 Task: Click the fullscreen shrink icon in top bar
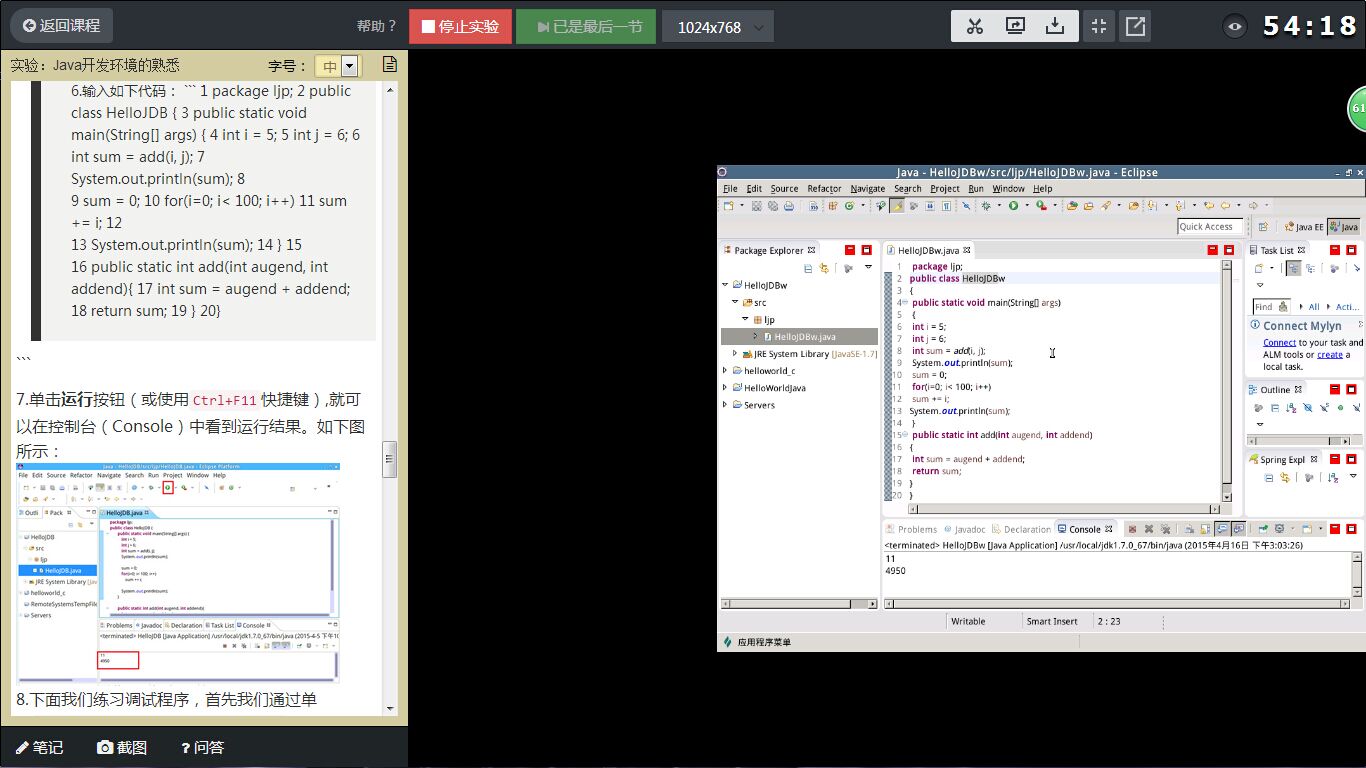[1098, 26]
